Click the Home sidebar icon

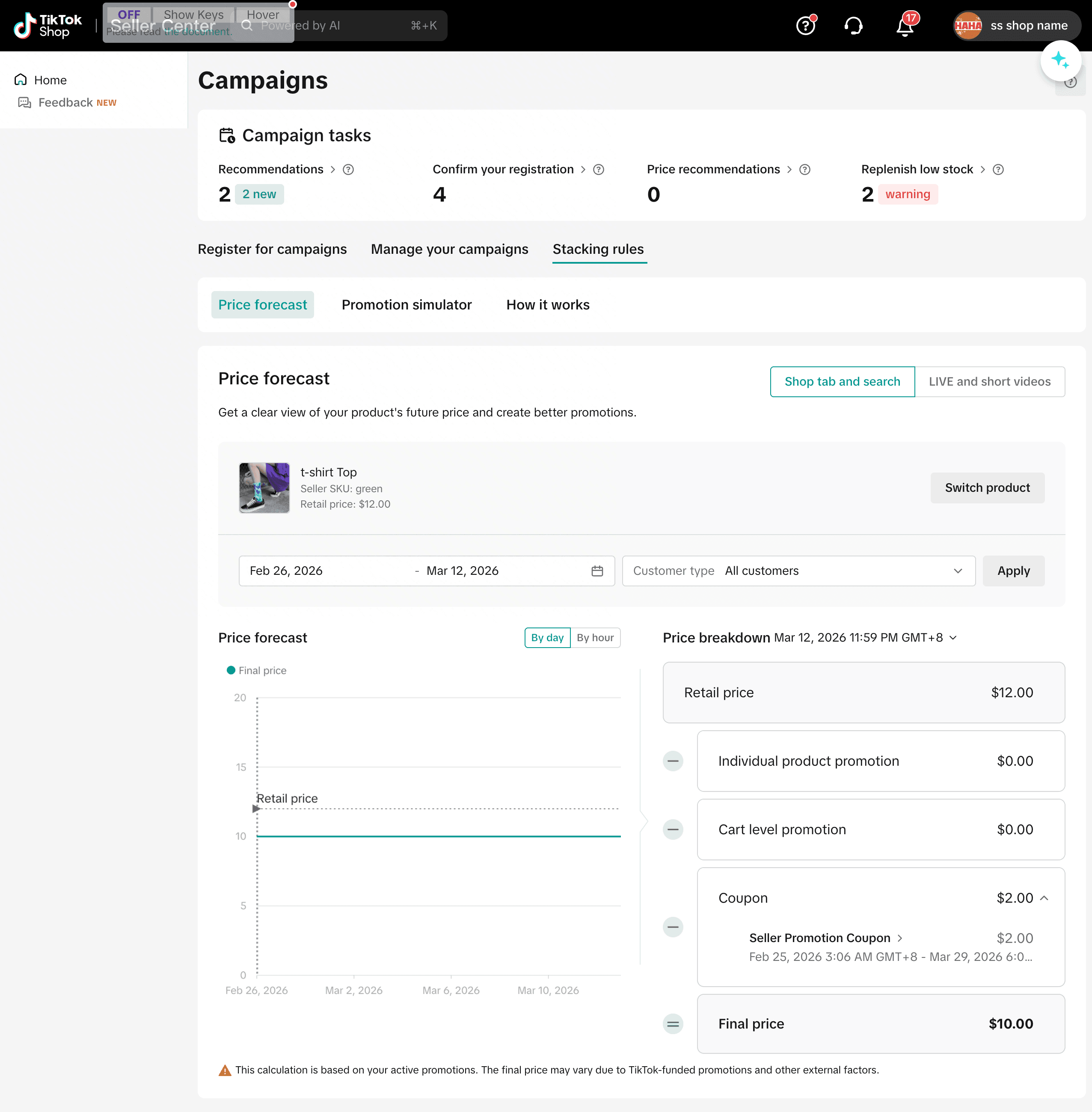click(x=21, y=80)
